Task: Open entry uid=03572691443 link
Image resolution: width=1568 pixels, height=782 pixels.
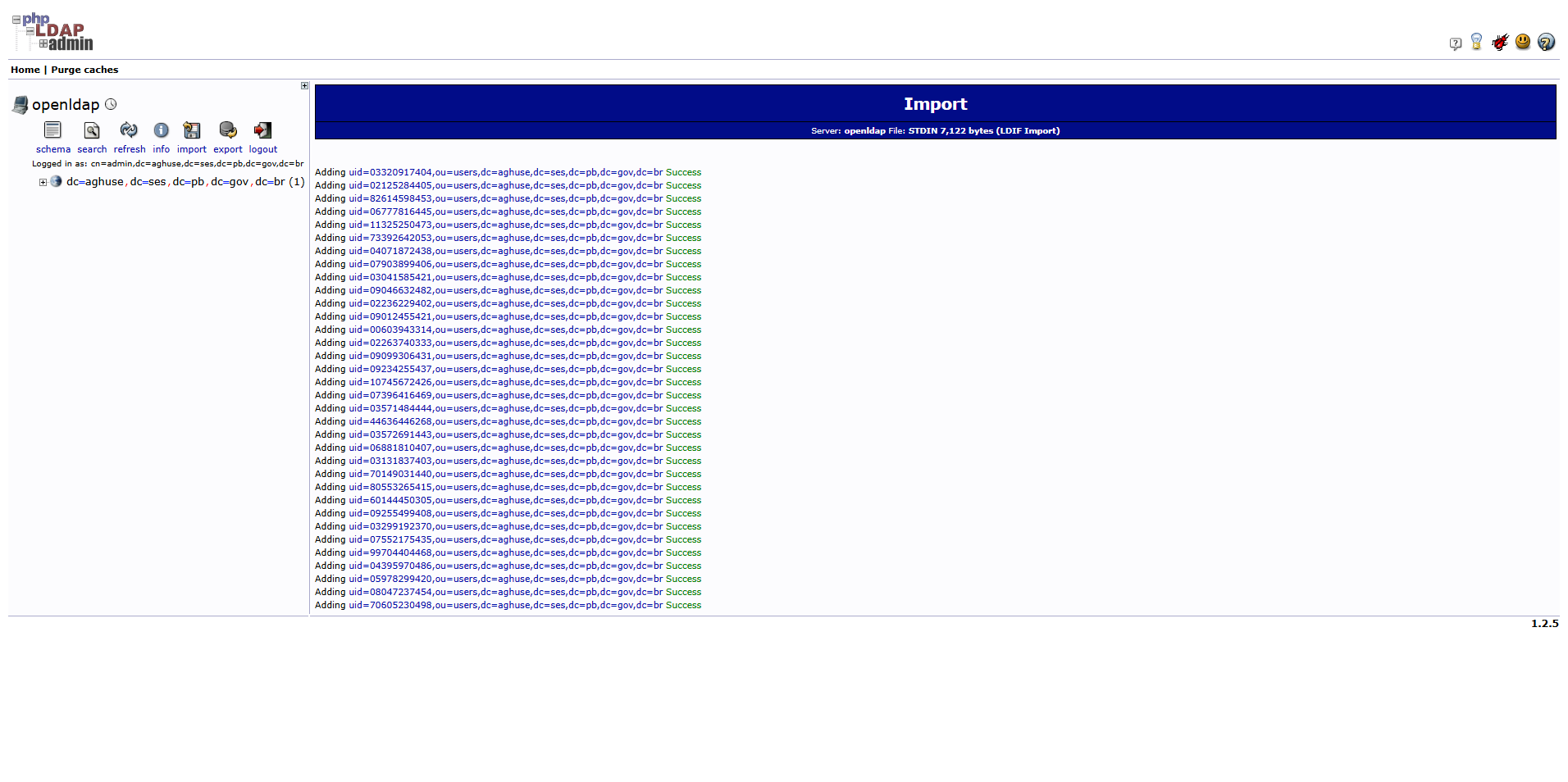Action: click(x=506, y=434)
